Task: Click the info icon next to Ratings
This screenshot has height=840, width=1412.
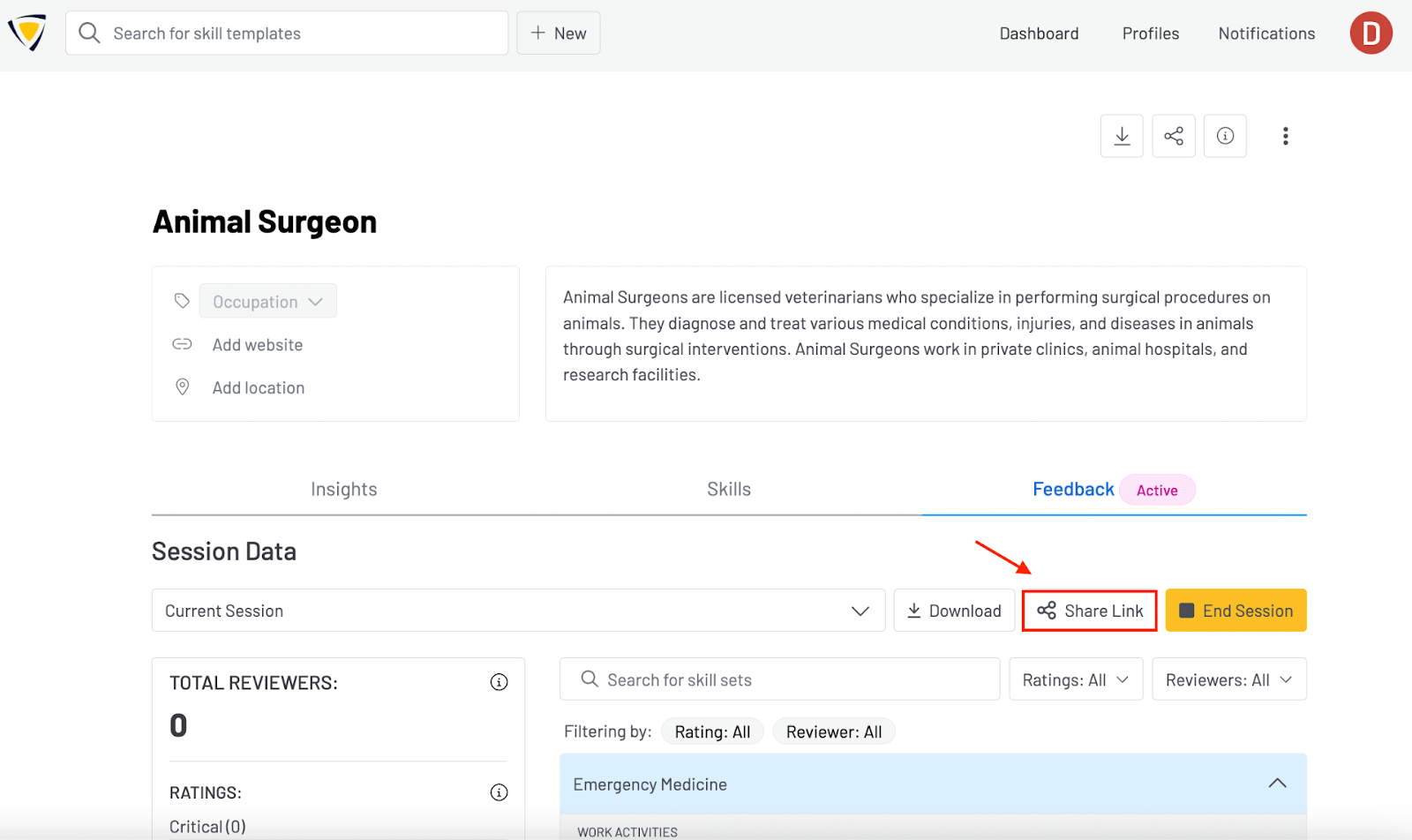Action: click(x=499, y=791)
